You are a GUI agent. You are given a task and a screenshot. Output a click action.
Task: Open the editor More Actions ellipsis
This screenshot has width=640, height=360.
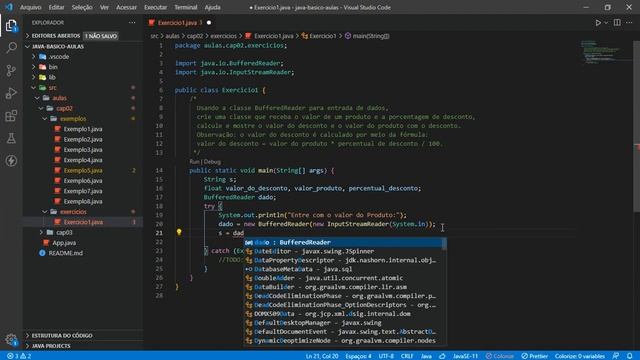click(629, 23)
